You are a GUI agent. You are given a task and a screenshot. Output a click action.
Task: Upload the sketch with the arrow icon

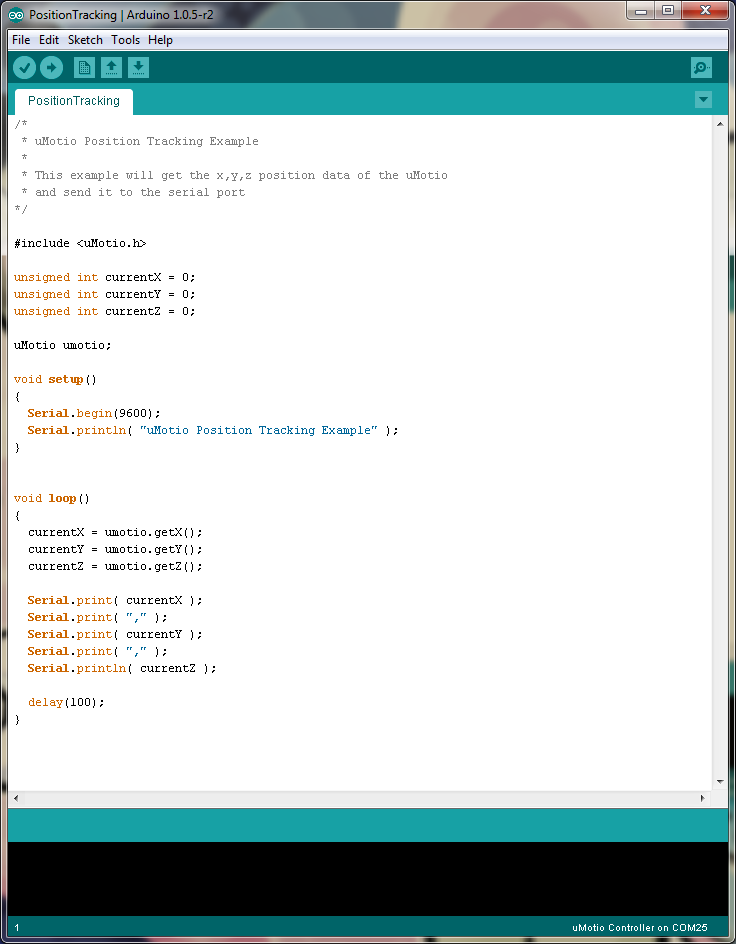[51, 68]
